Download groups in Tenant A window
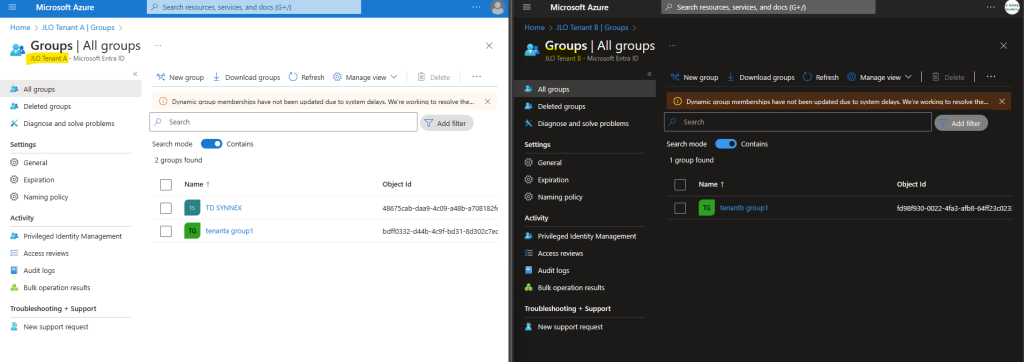 coord(247,77)
